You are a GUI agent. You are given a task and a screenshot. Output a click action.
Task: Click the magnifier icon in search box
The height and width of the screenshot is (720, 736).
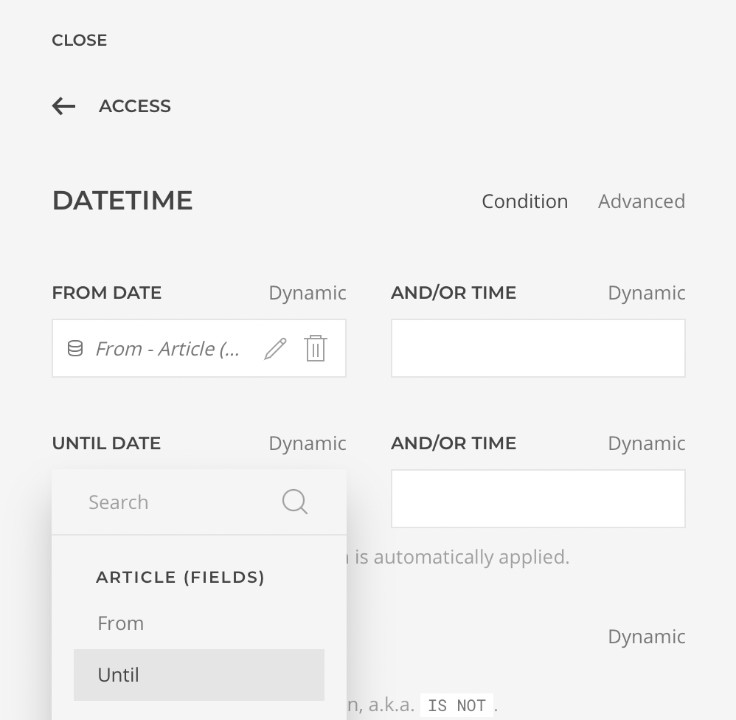[295, 502]
